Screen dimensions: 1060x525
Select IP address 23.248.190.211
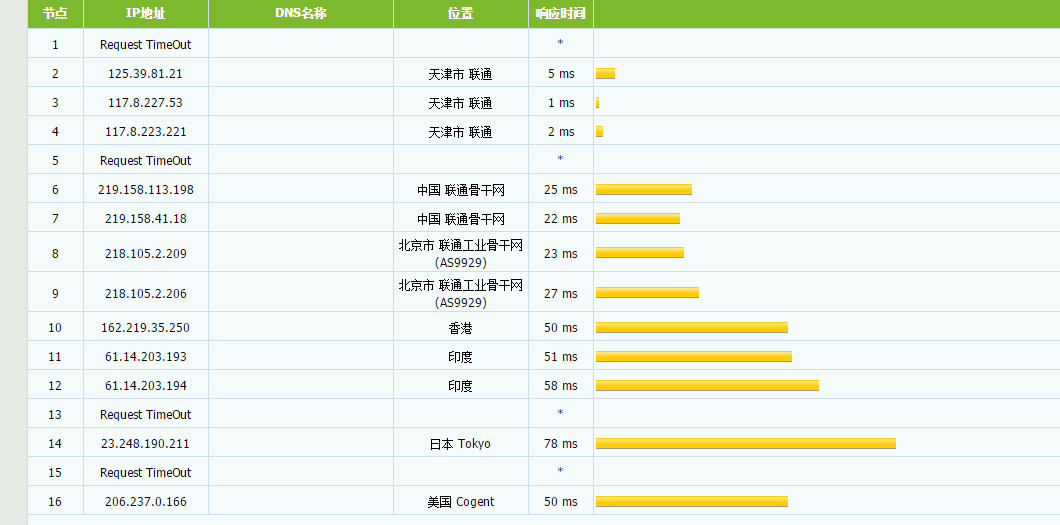pyautogui.click(x=145, y=444)
